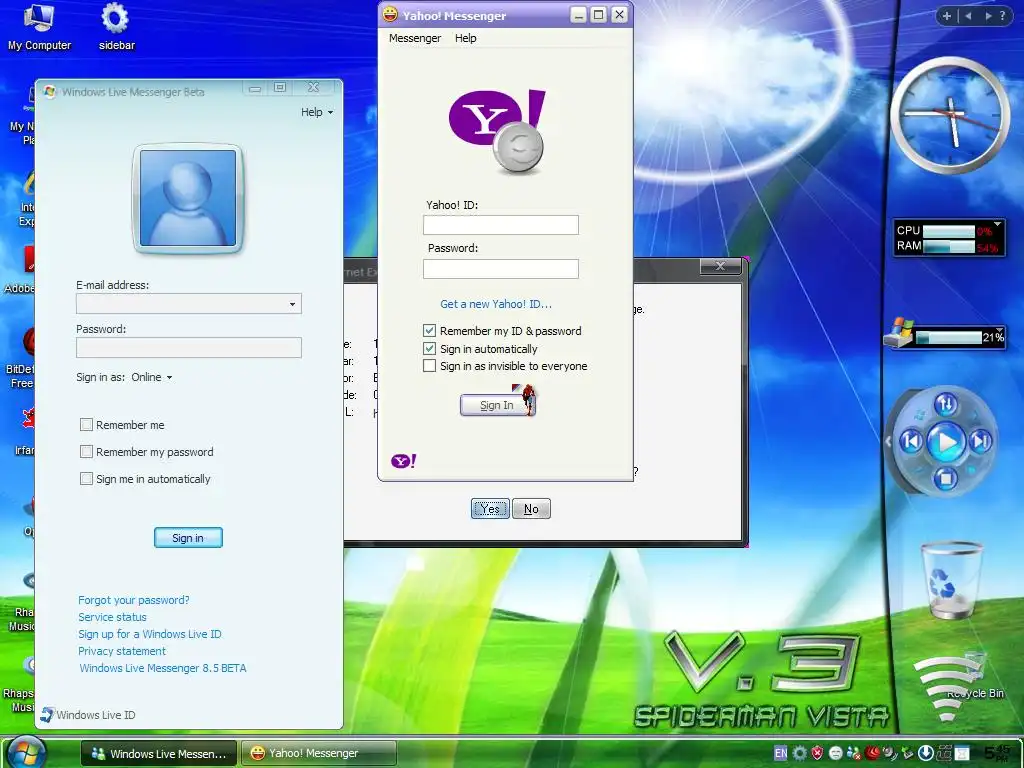Open the Start menu orb

pyautogui.click(x=26, y=752)
